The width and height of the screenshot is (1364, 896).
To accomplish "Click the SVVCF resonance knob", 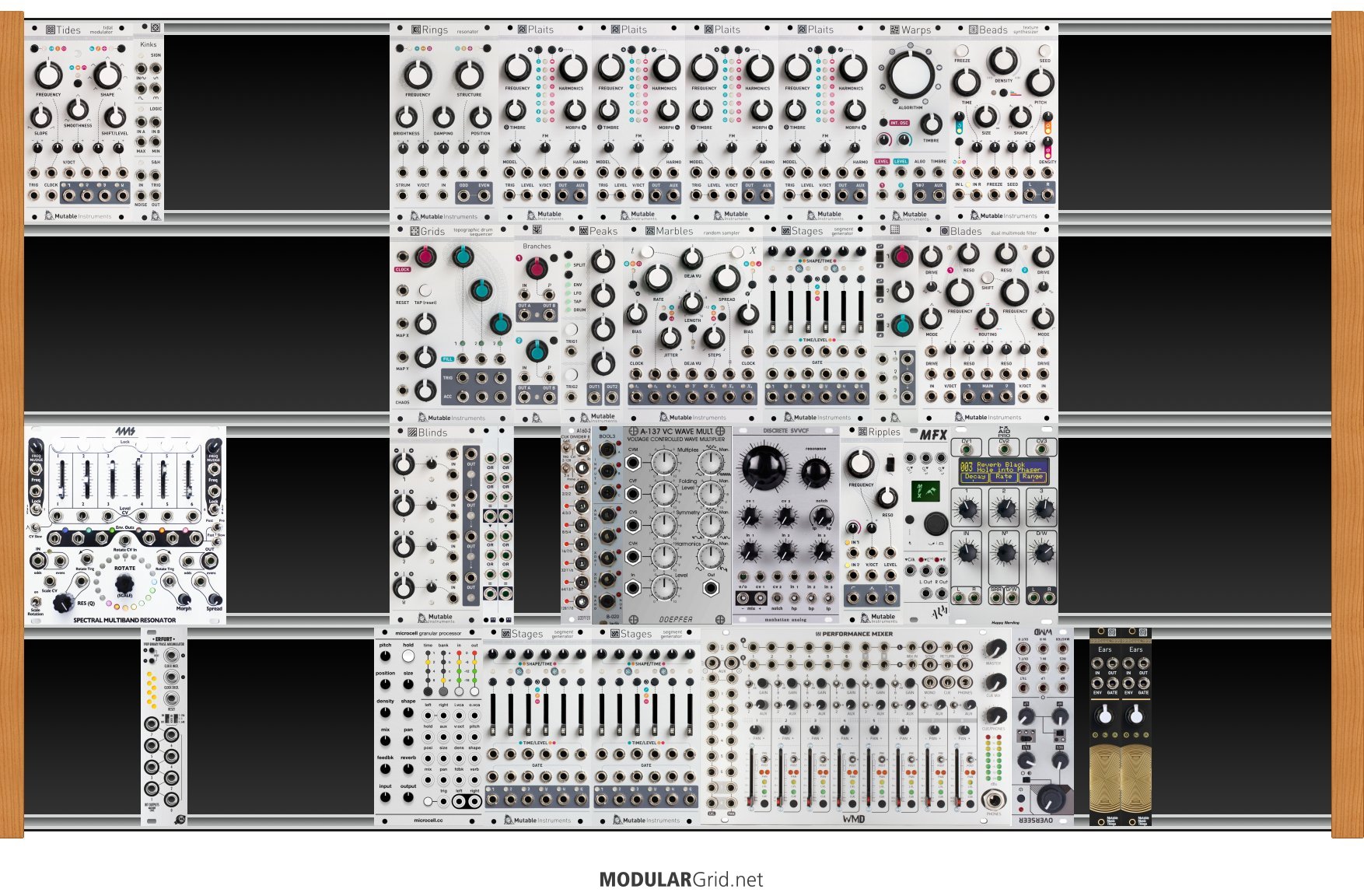I will [x=815, y=471].
